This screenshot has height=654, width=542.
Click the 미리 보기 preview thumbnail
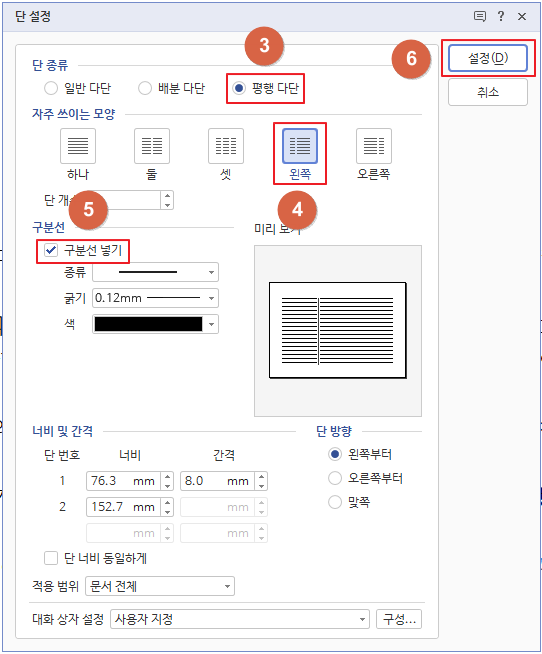click(x=338, y=330)
